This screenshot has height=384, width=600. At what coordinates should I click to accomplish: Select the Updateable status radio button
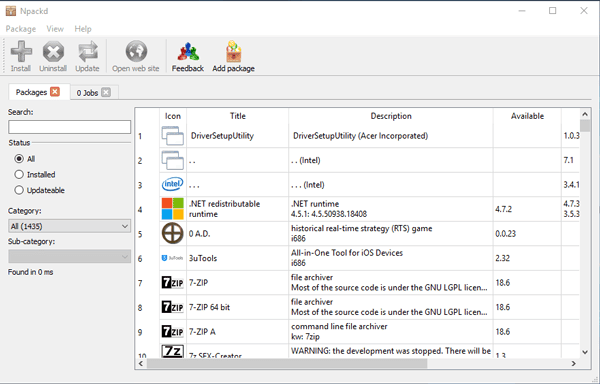click(x=19, y=190)
